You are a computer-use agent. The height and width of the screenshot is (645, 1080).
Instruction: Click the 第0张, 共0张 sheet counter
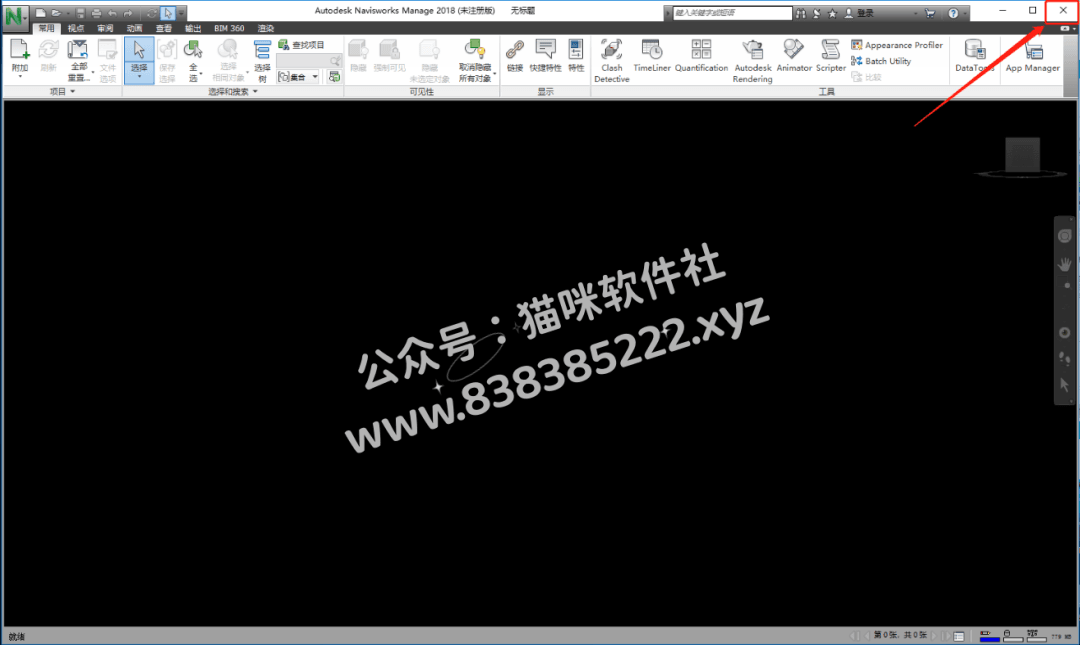pyautogui.click(x=900, y=635)
